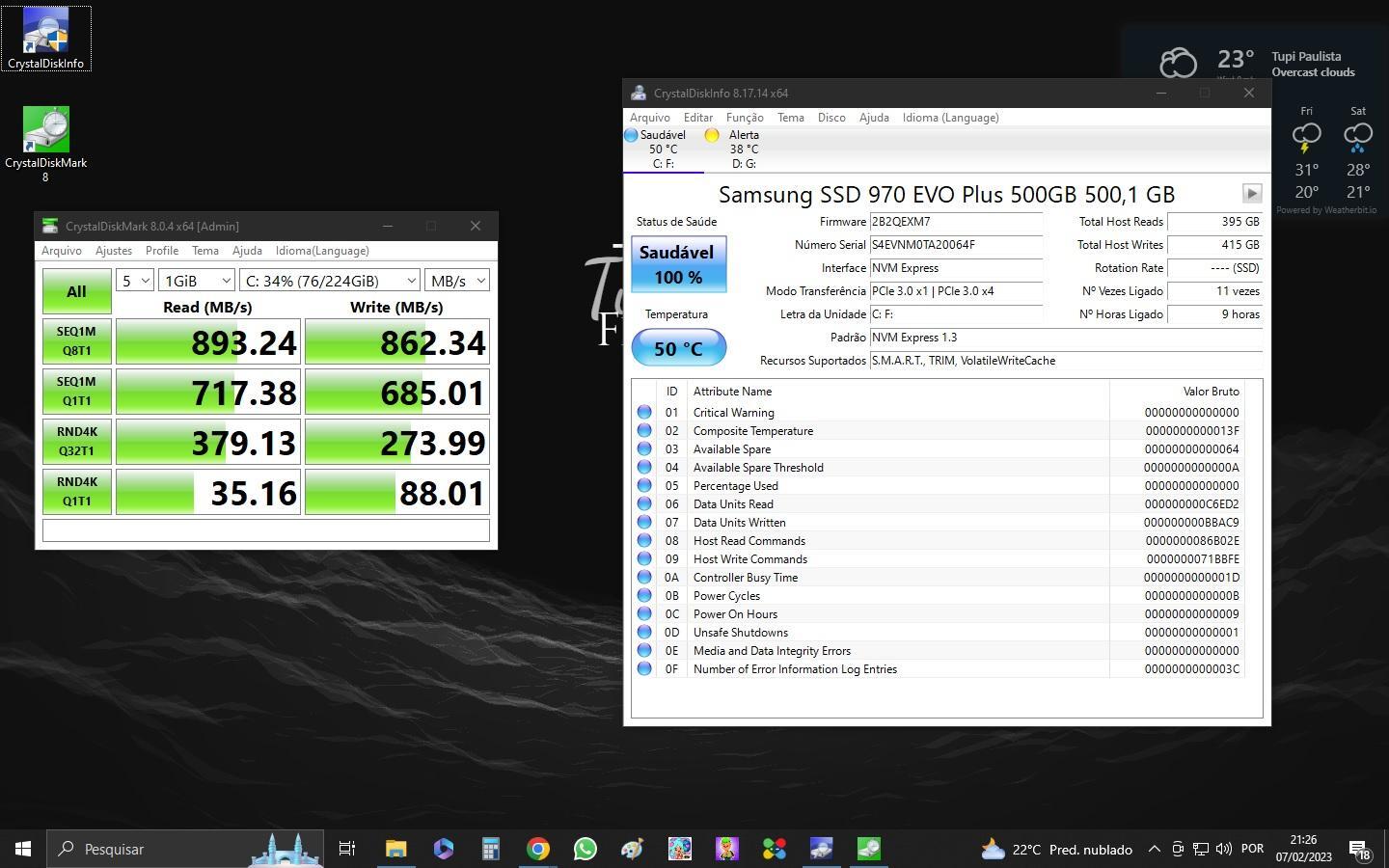Show hidden system tray icons
The height and width of the screenshot is (868, 1389).
point(1154,849)
